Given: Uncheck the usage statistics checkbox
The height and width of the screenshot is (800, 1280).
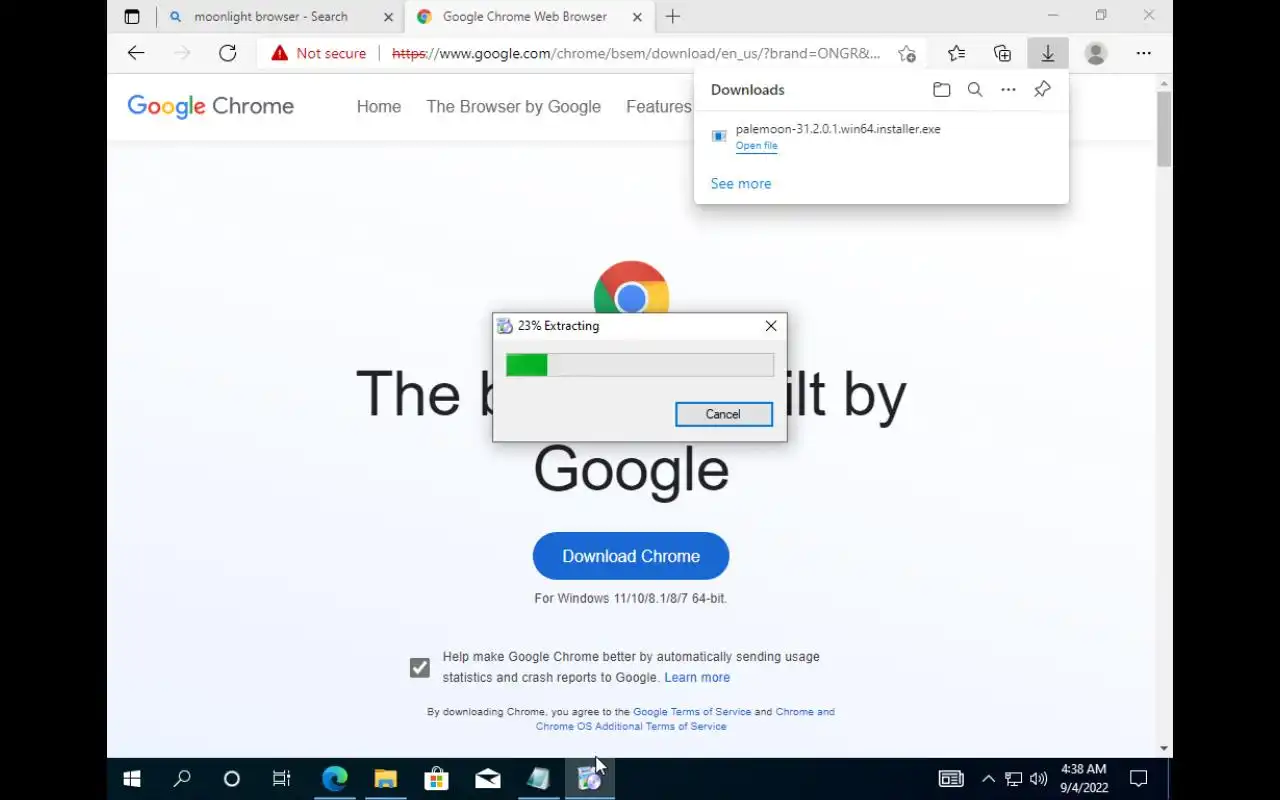Looking at the screenshot, I should point(420,667).
